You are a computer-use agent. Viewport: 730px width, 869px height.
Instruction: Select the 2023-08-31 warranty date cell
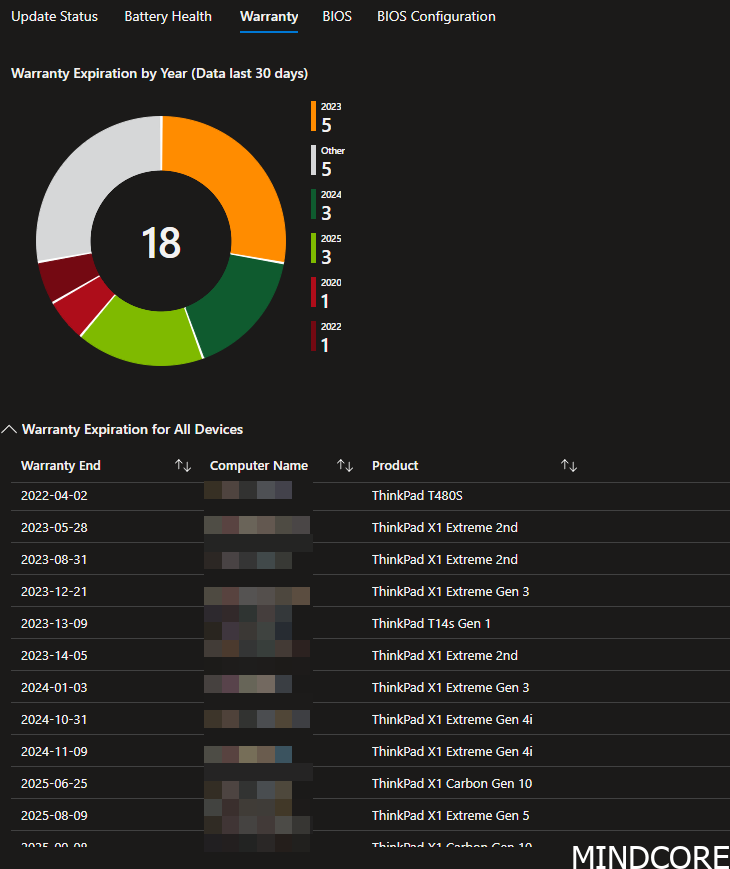(54, 560)
